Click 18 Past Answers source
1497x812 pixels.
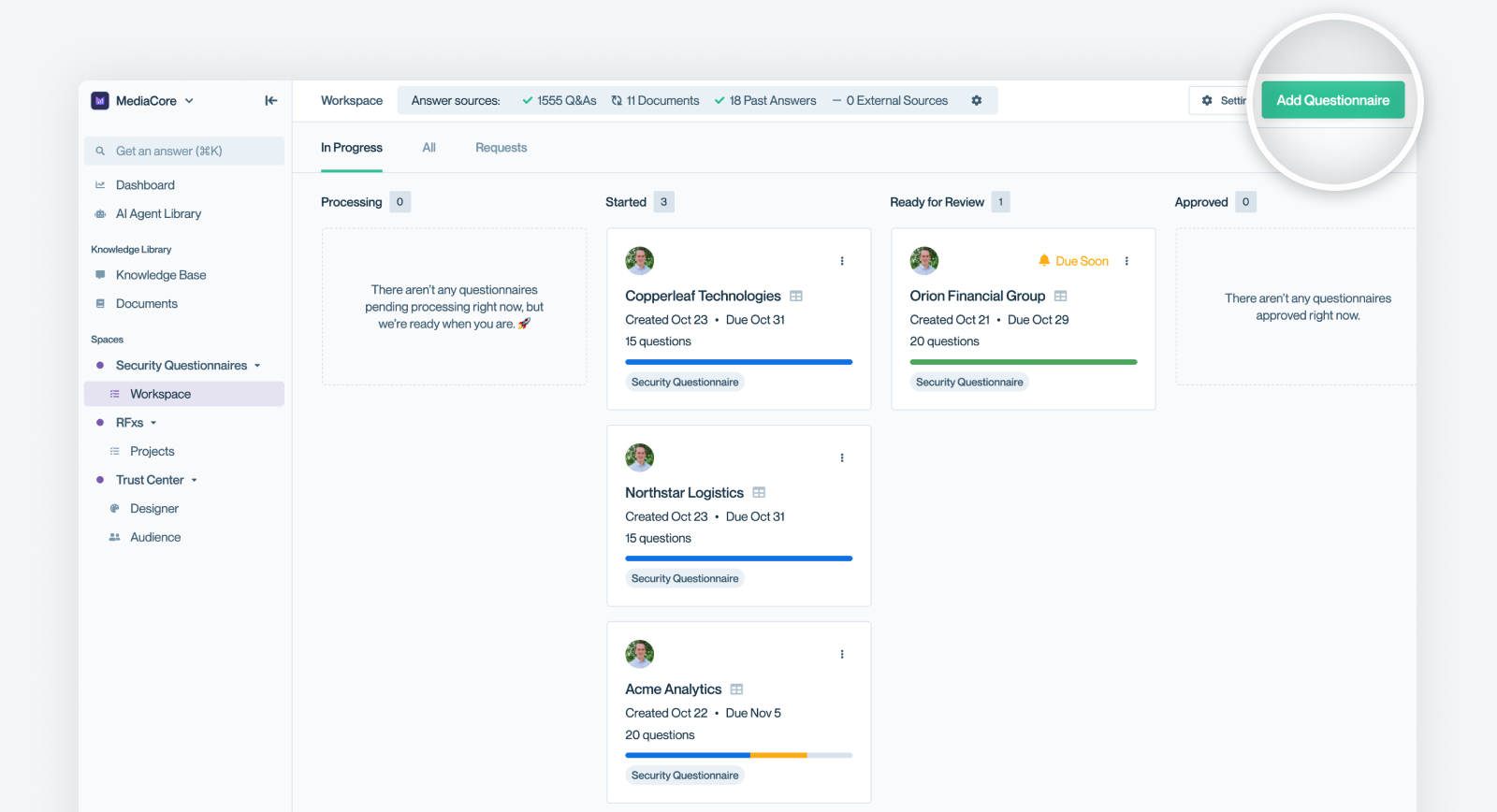pyautogui.click(x=765, y=101)
